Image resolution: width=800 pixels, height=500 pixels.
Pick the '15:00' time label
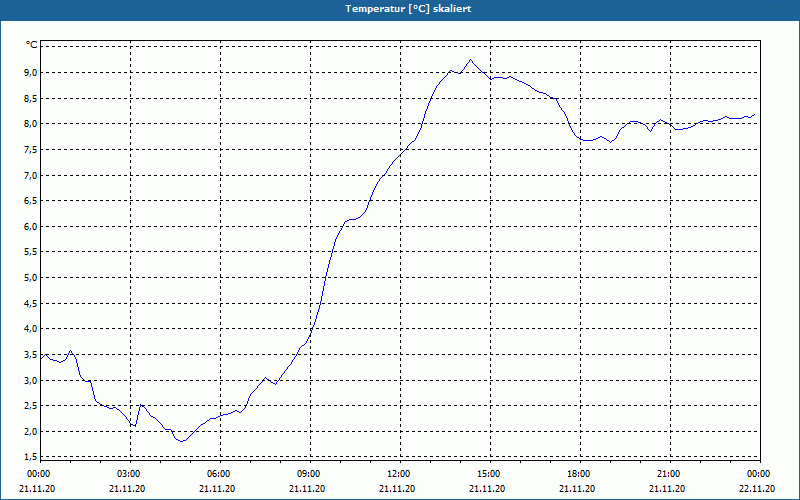coord(488,474)
